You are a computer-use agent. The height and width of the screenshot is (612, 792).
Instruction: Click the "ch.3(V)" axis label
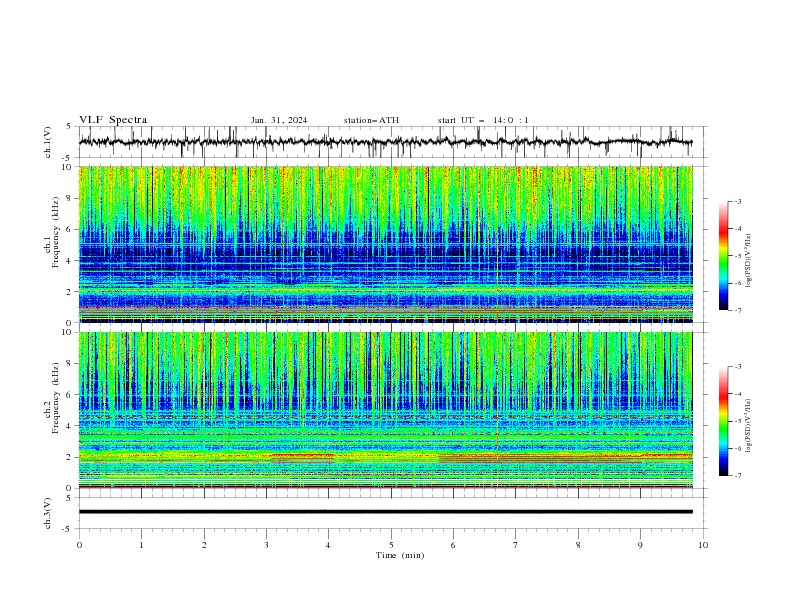(48, 513)
